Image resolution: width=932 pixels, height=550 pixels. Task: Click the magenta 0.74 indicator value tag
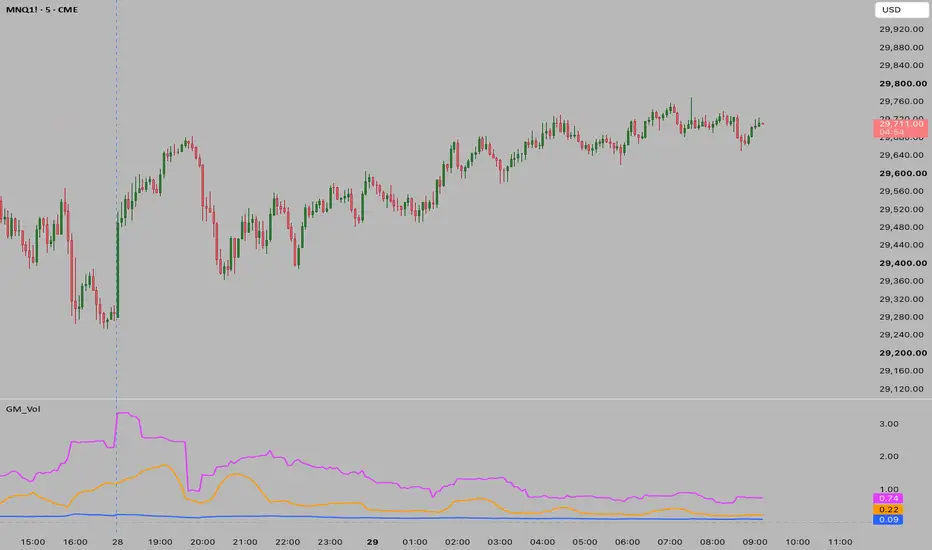pos(889,499)
